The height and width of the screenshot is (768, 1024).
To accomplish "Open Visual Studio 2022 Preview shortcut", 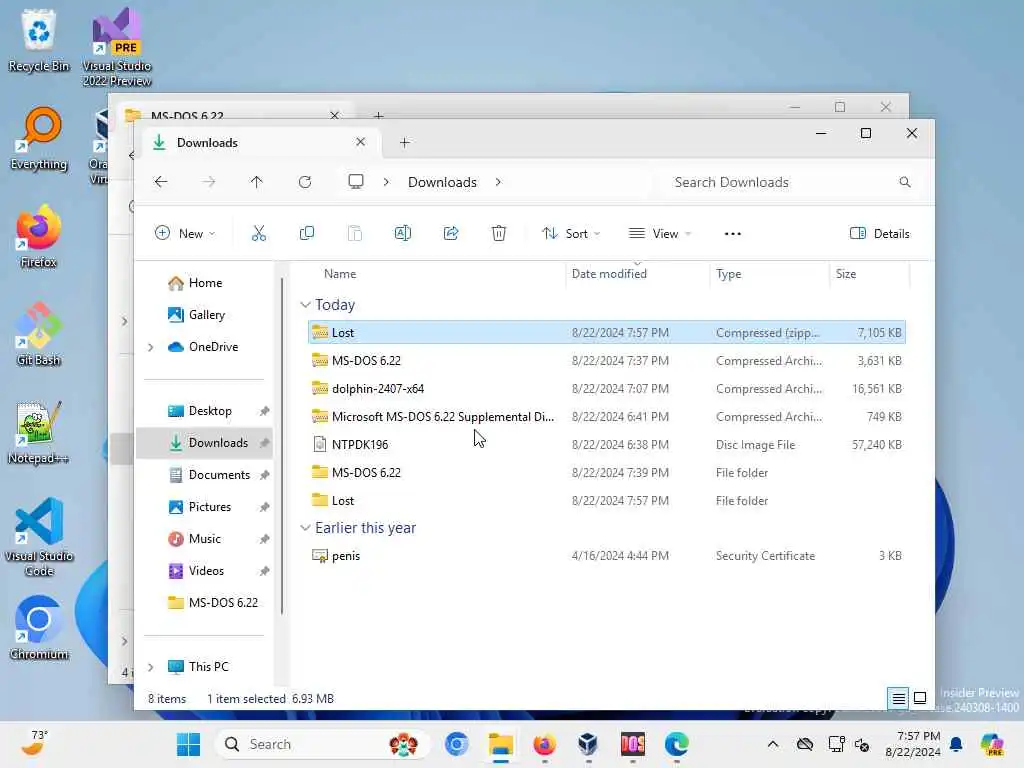I will click(117, 47).
